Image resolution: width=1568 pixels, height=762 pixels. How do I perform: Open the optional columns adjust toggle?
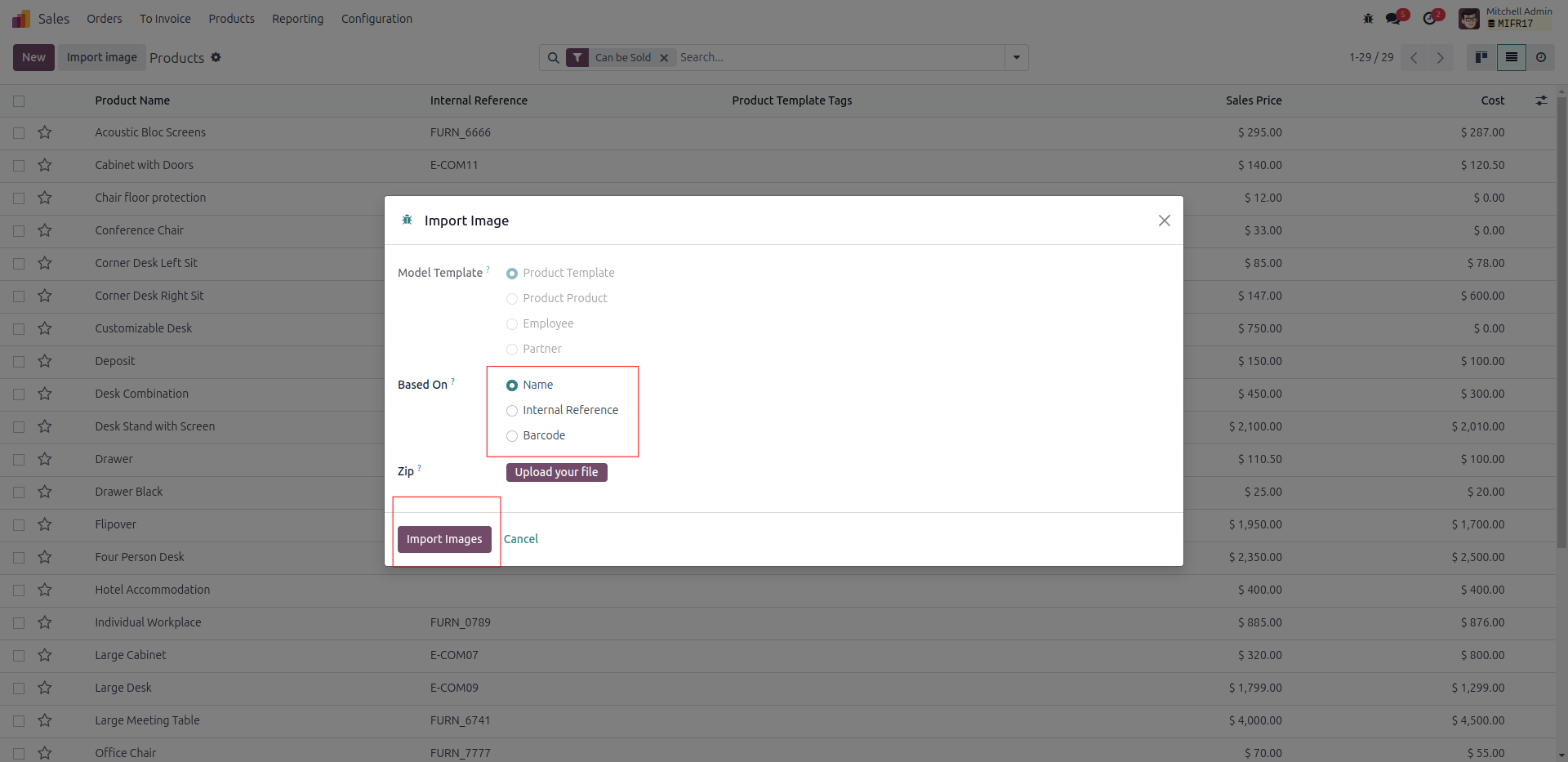click(x=1541, y=100)
